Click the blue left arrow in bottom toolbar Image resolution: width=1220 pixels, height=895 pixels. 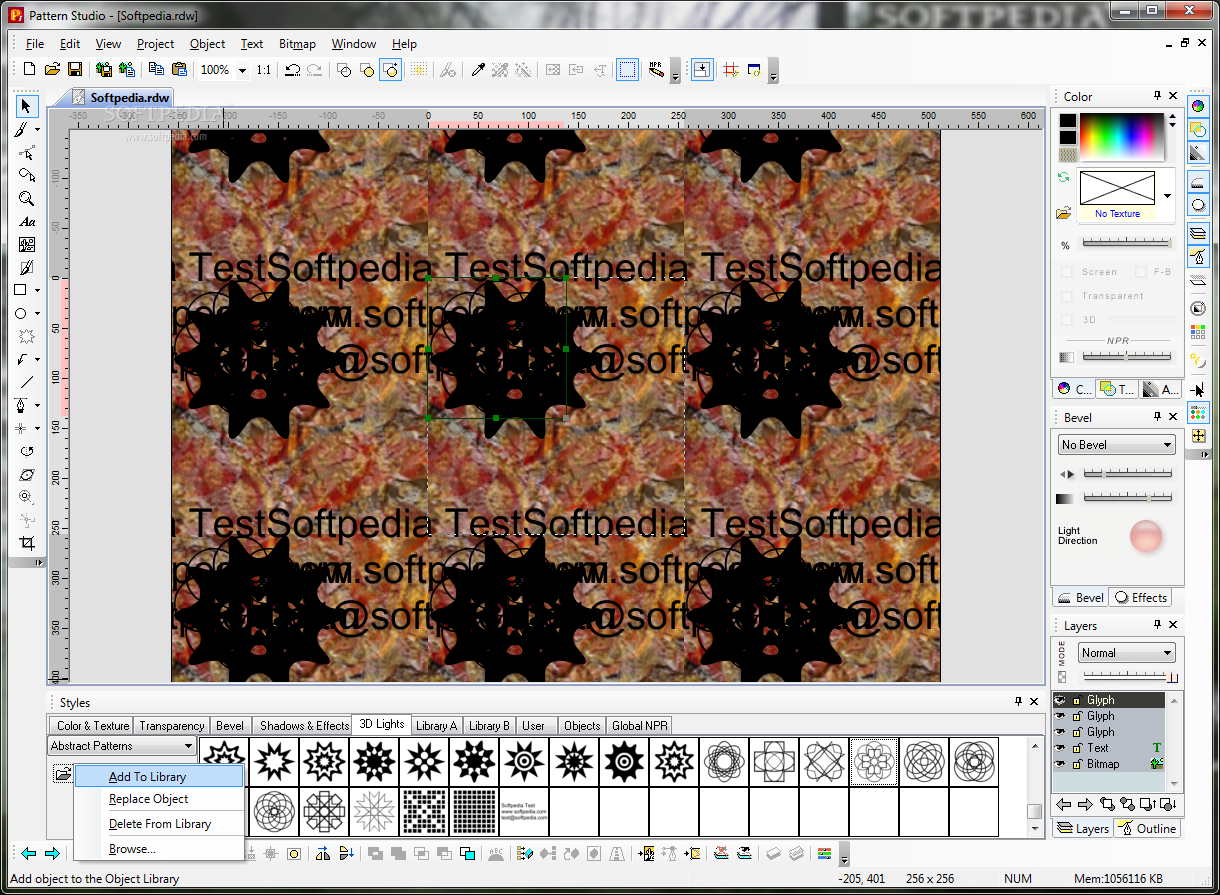click(x=29, y=853)
